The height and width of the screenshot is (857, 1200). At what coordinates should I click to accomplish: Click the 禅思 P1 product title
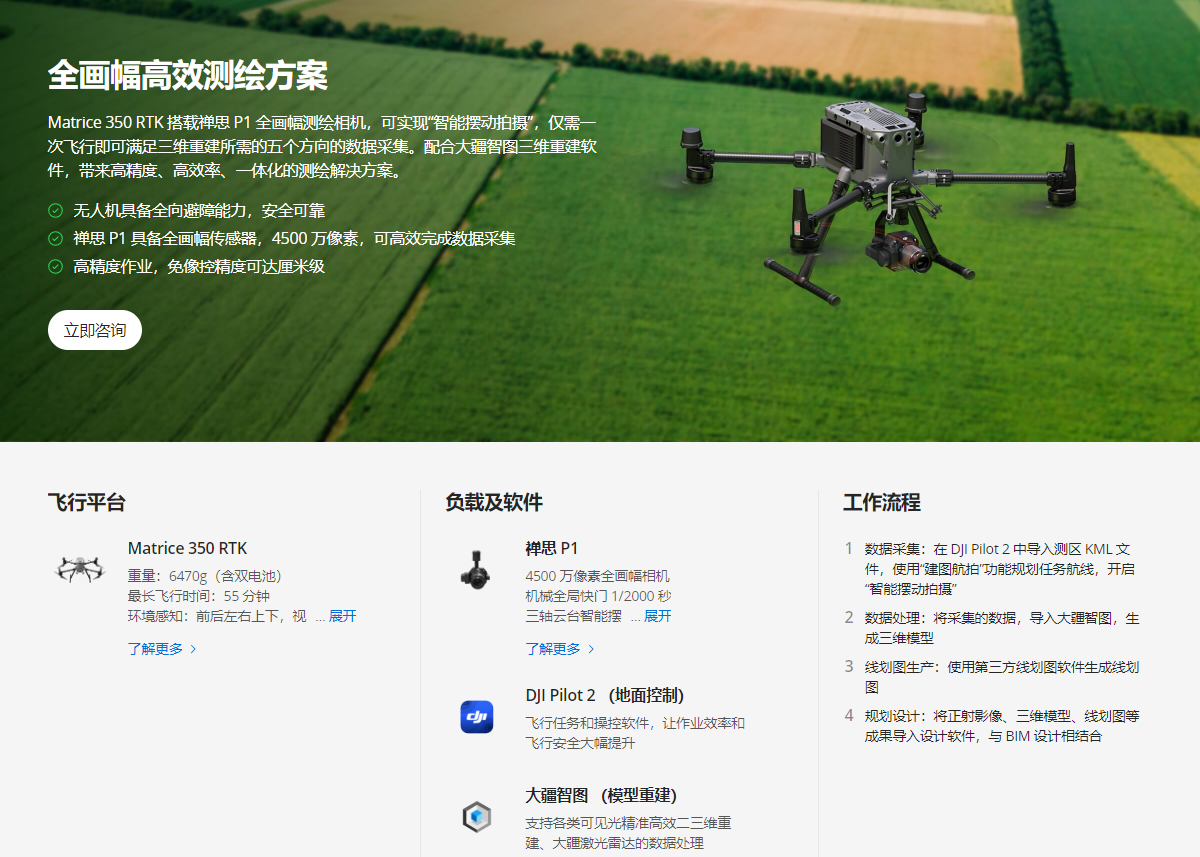[x=551, y=548]
